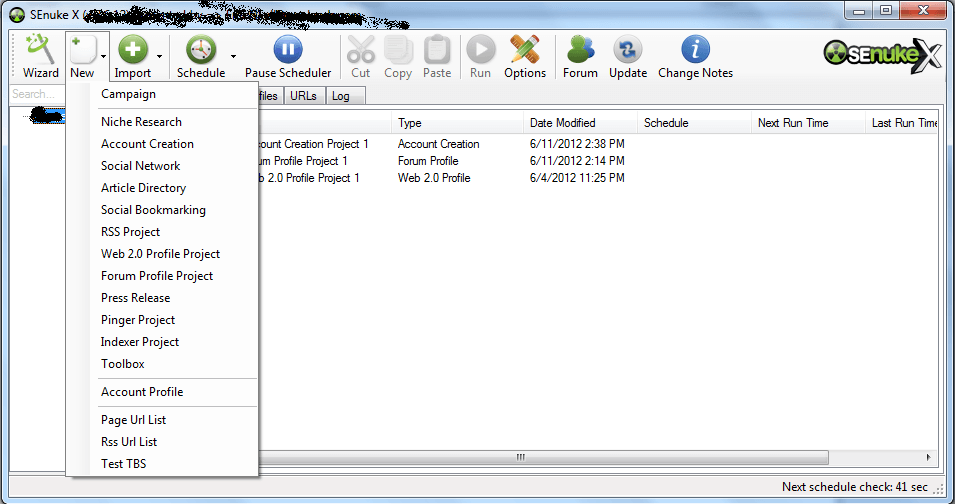This screenshot has width=955, height=504.
Task: Click the SEnuke X title bar icon
Action: click(x=17, y=14)
